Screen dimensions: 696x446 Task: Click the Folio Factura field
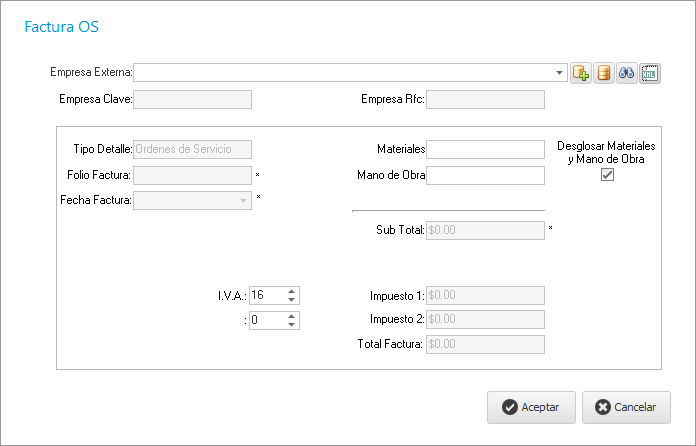click(x=192, y=175)
